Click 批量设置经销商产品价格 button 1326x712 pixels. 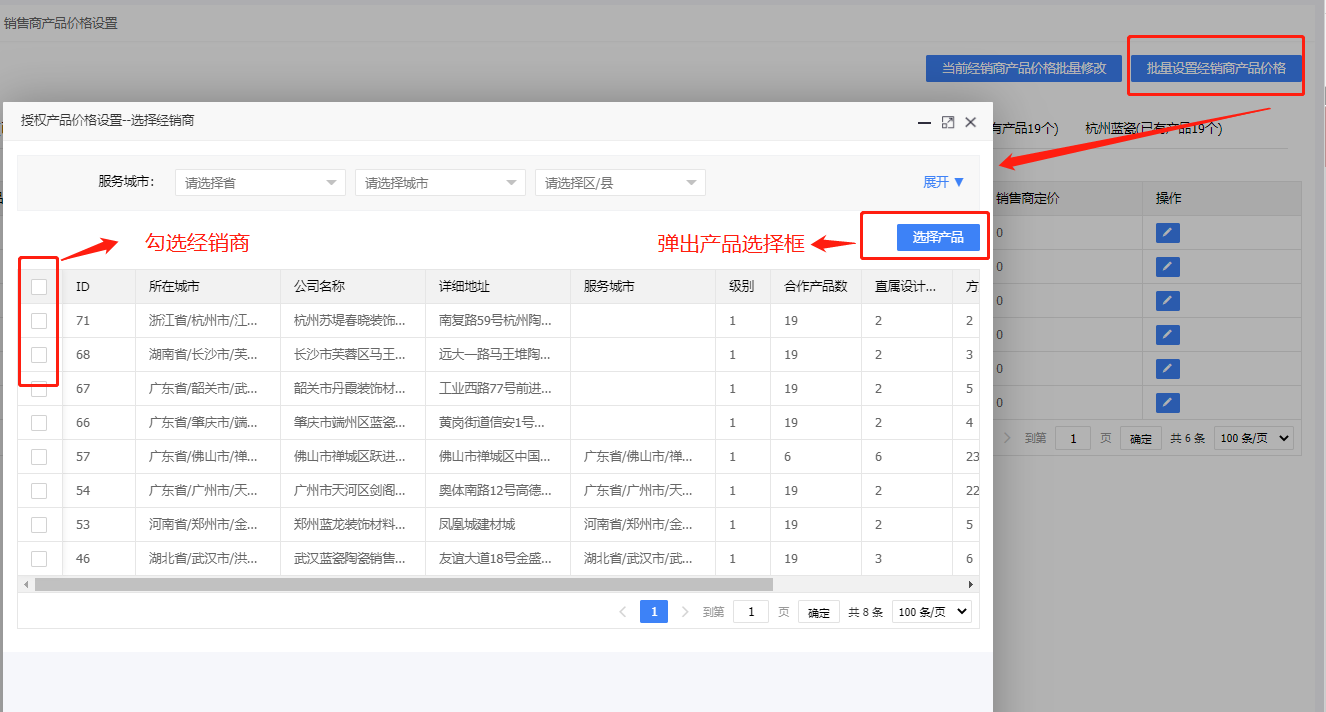[1216, 68]
